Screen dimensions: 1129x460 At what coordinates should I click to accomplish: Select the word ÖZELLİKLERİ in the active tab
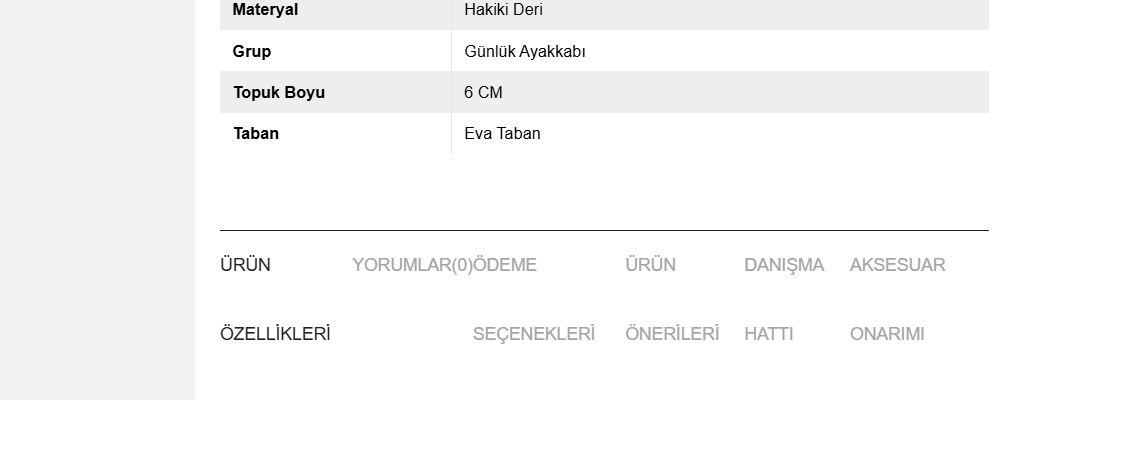pos(275,334)
